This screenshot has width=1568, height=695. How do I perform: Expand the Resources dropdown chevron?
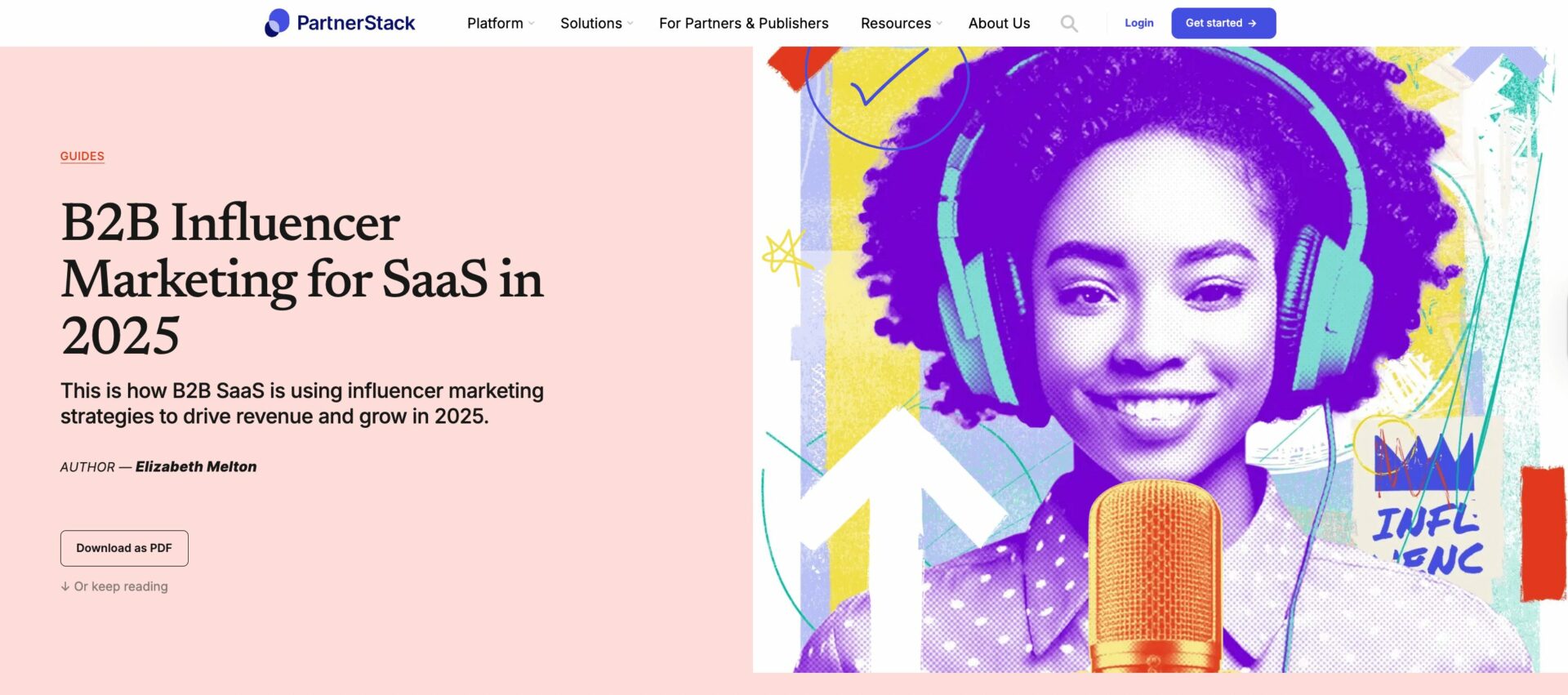(939, 24)
